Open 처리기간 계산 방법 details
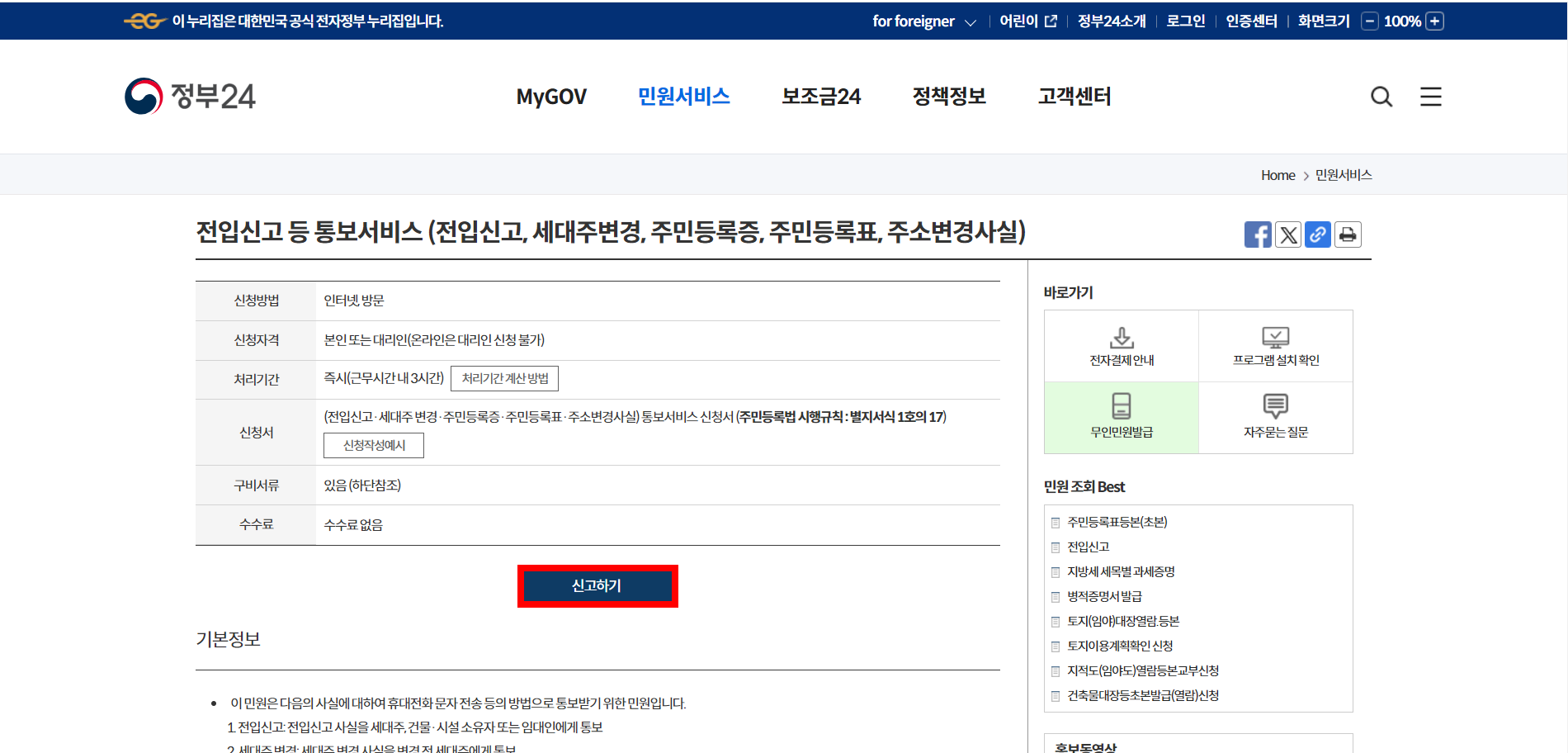This screenshot has height=753, width=1568. [504, 378]
